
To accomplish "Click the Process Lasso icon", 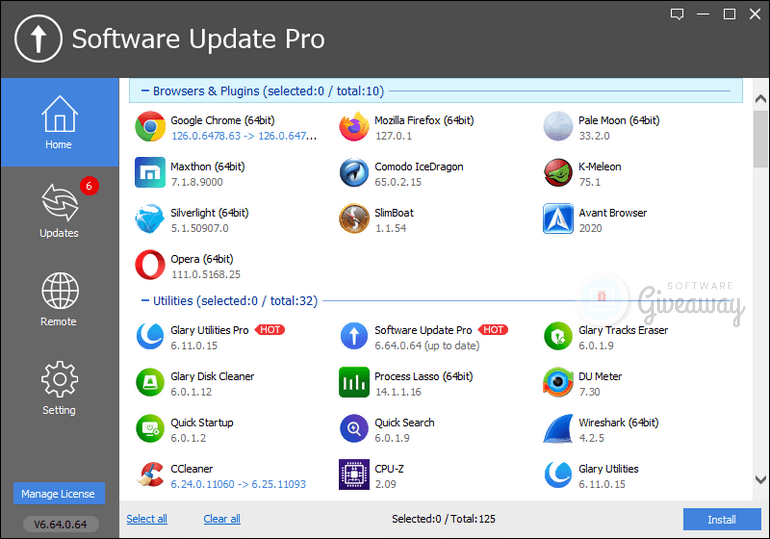I will (354, 382).
